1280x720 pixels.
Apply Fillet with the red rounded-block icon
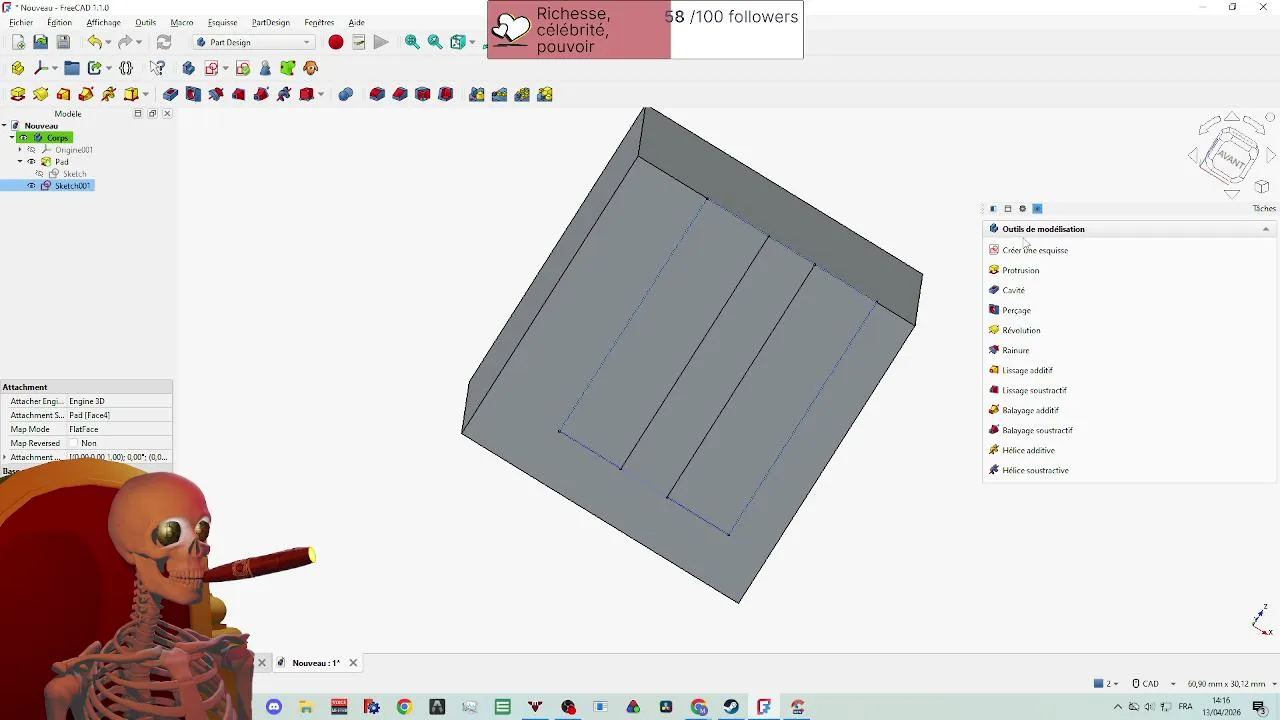377,94
